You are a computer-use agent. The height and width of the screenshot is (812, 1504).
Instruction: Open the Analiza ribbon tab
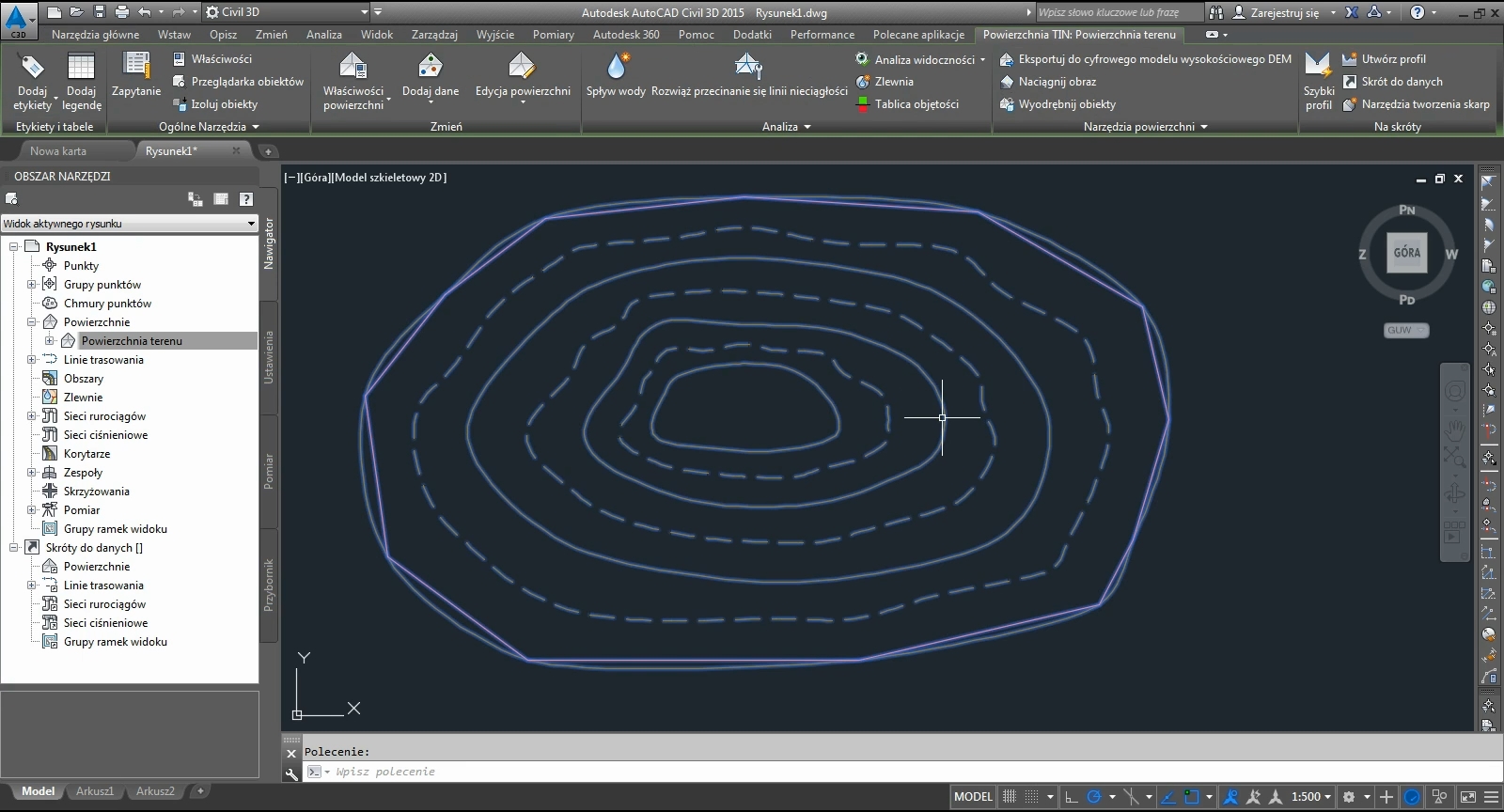point(323,35)
